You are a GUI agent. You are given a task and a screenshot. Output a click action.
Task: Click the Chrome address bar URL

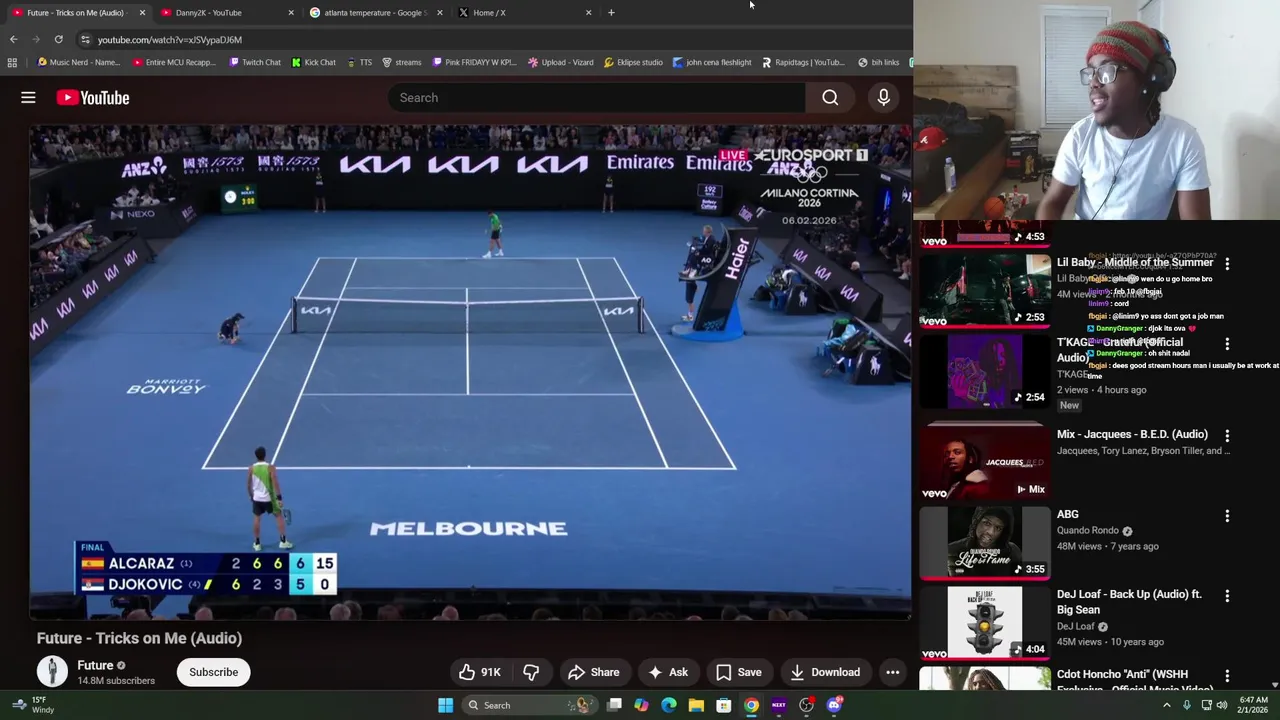click(170, 39)
